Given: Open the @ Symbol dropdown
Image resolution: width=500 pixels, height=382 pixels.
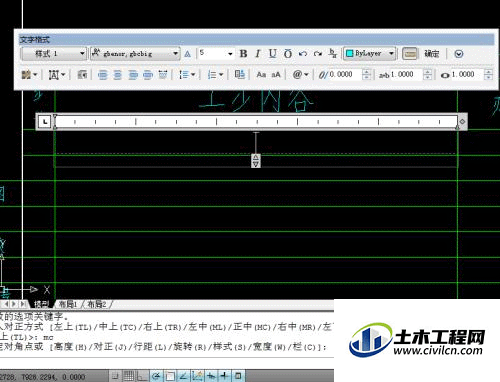Looking at the screenshot, I should tap(300, 75).
